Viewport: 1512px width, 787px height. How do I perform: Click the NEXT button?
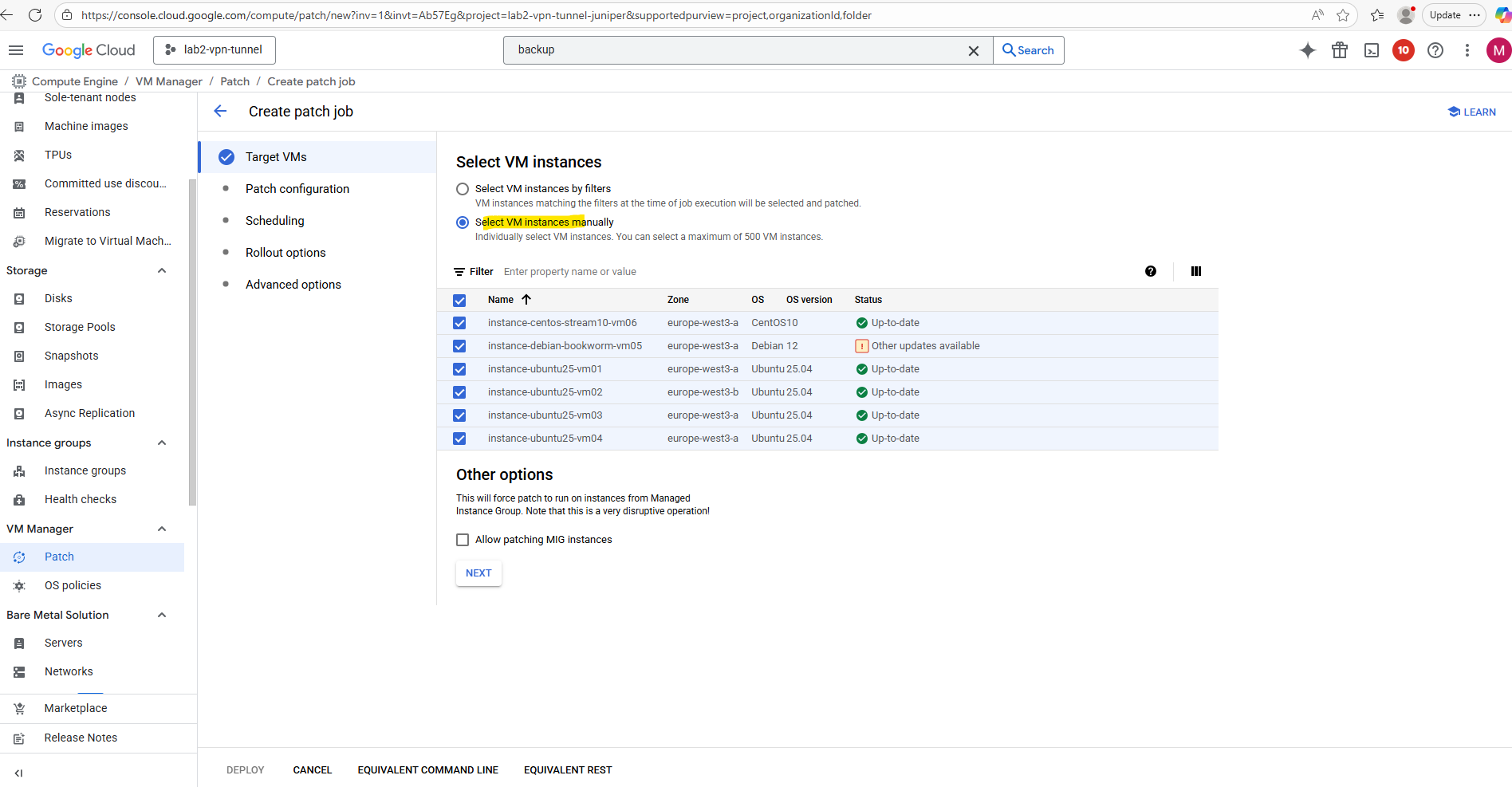(478, 573)
